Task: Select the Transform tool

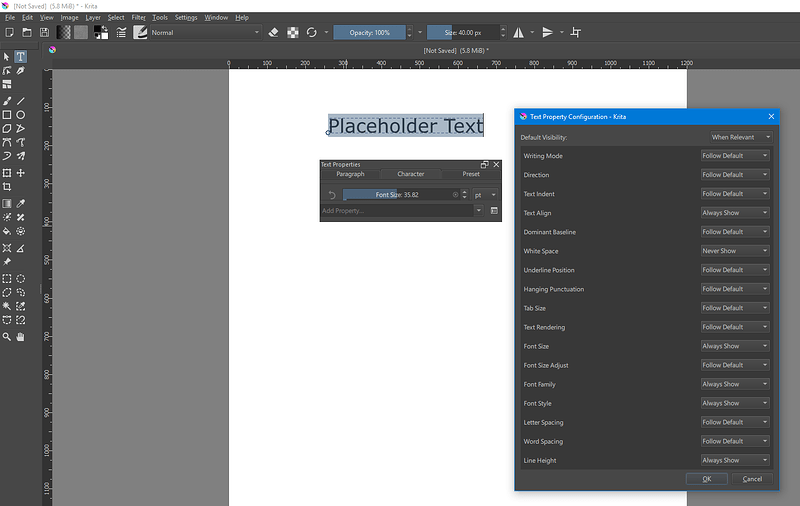Action: pyautogui.click(x=7, y=173)
